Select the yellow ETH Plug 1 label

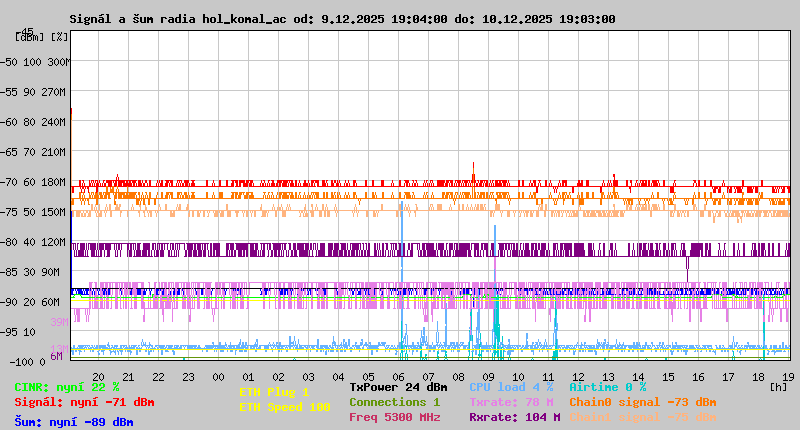274,392
